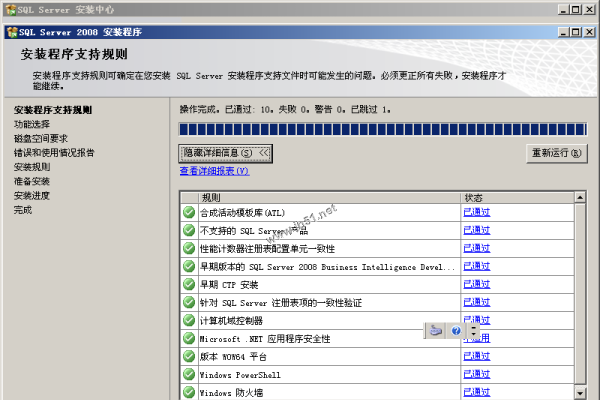This screenshot has height=400, width=600.
Task: Open 已通过 link for 早期 CTP 安装
Action: [x=476, y=284]
